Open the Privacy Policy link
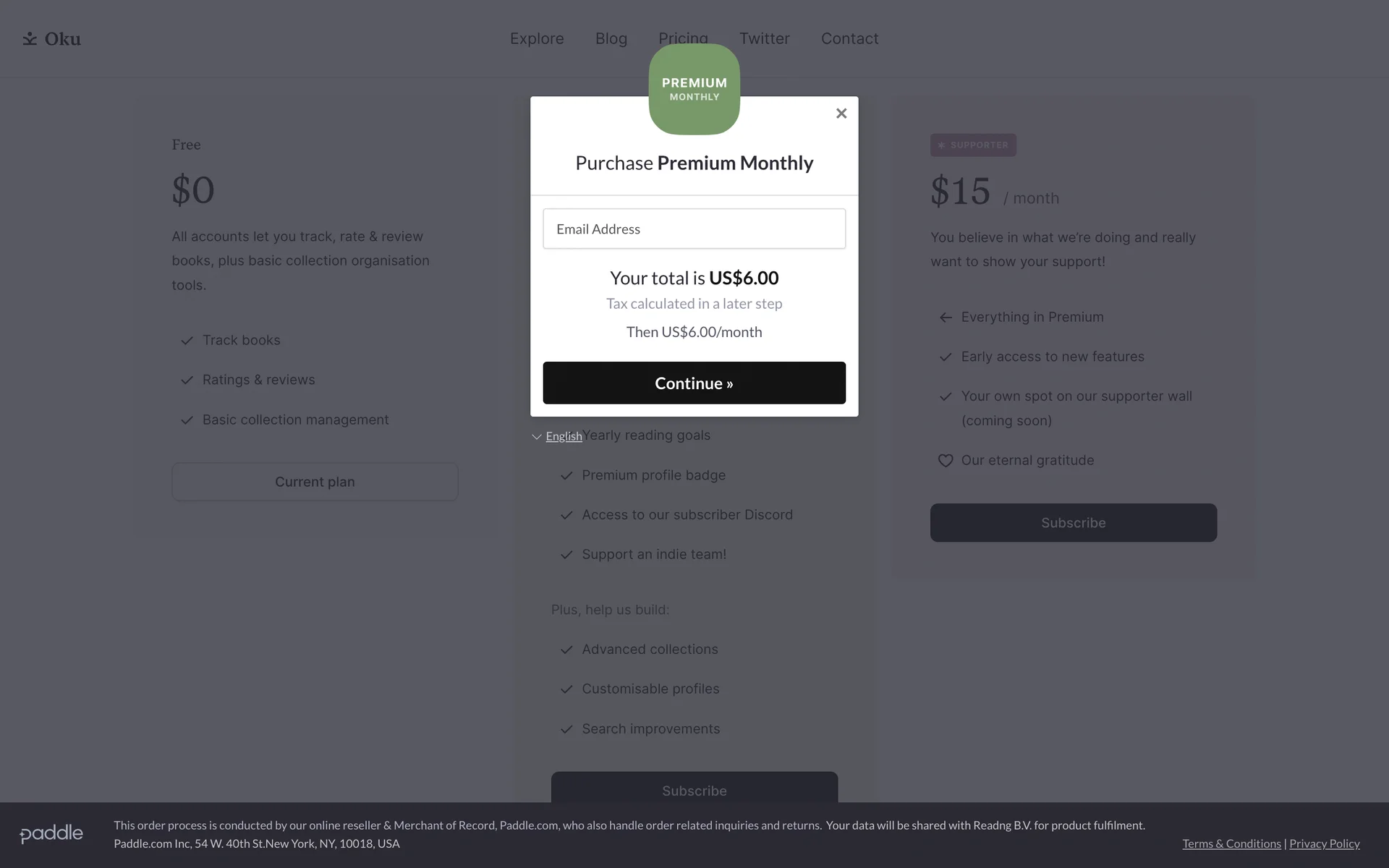 pos(1324,844)
